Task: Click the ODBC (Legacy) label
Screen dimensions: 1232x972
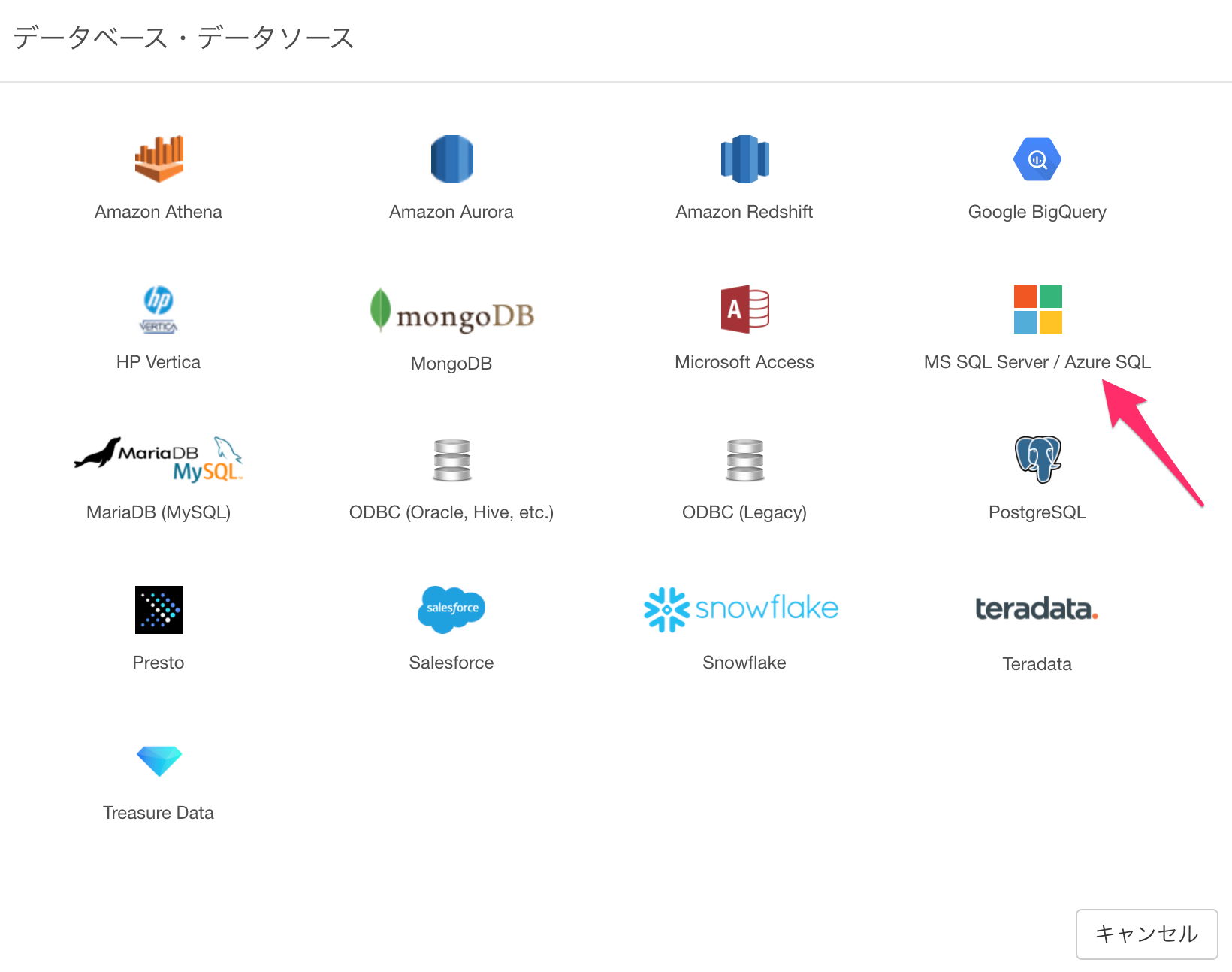Action: click(744, 512)
